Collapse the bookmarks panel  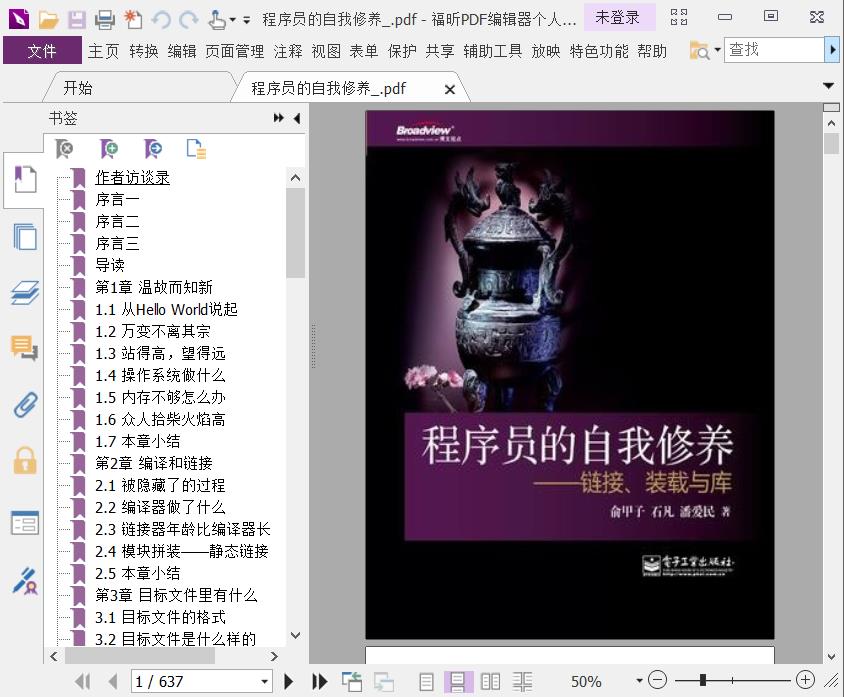coord(297,118)
